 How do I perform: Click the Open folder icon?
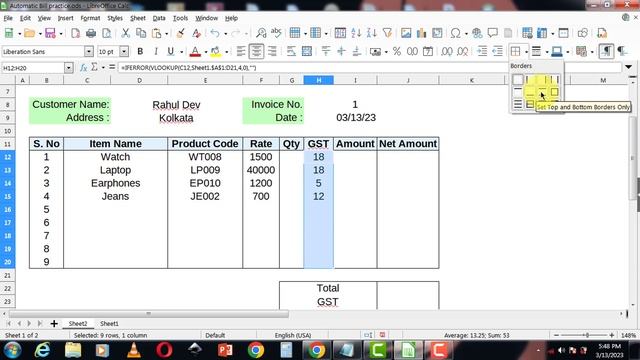(29, 33)
